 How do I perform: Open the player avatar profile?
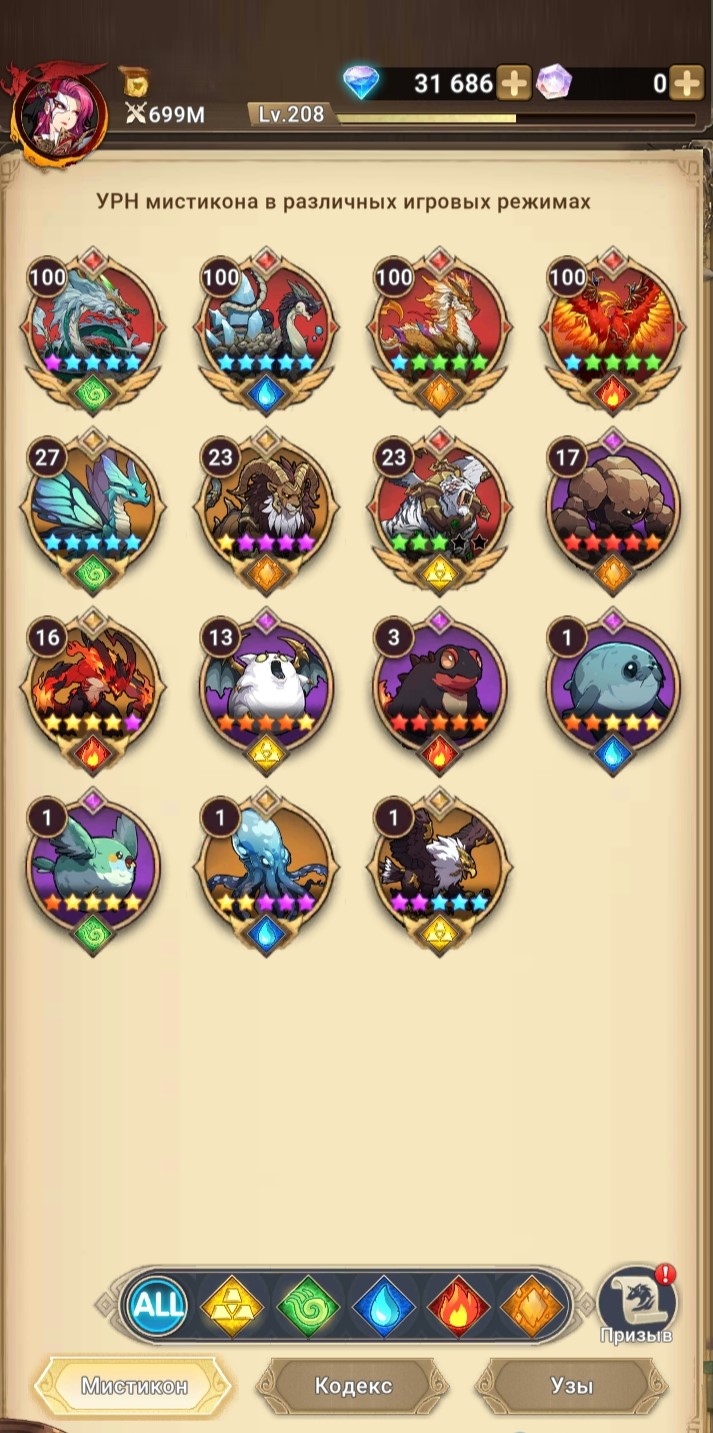click(58, 115)
